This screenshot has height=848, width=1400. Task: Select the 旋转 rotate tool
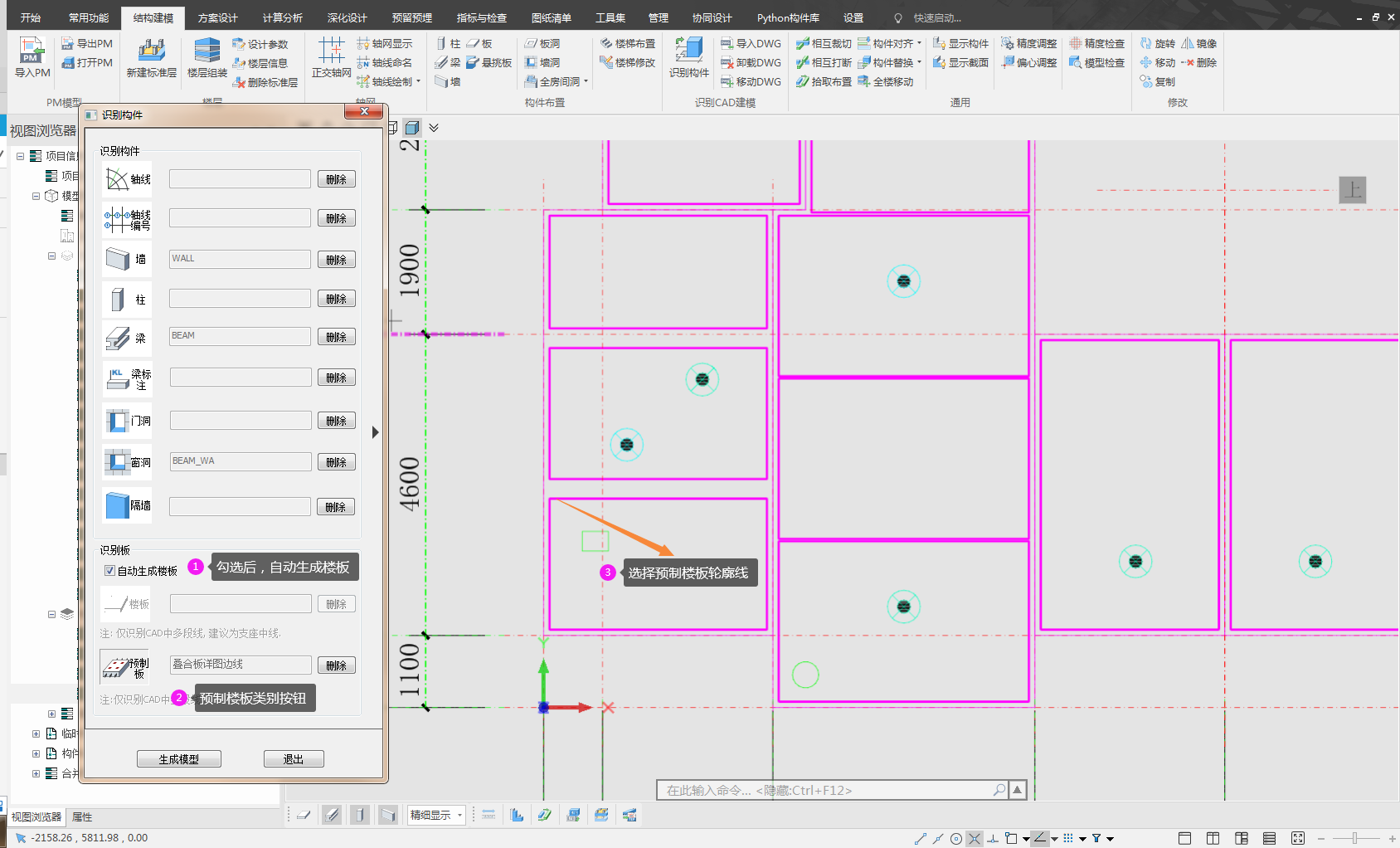pos(1158,44)
